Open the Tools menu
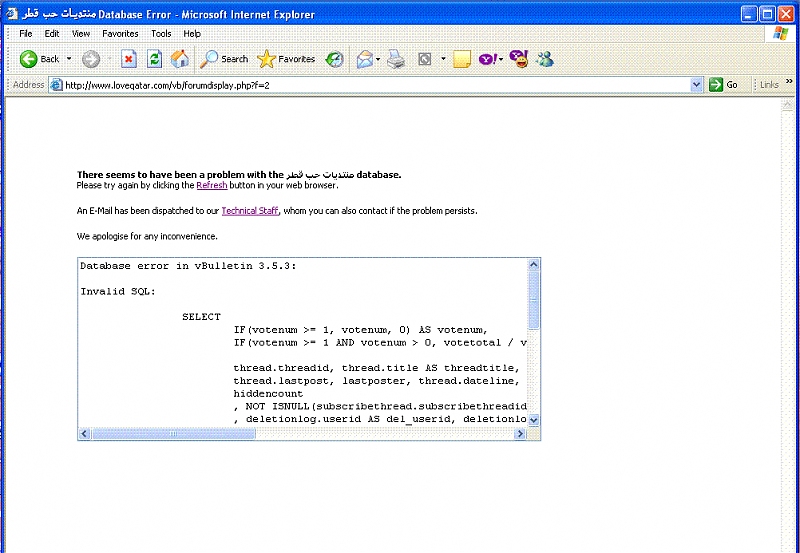Viewport: 800px width, 553px height. pyautogui.click(x=161, y=33)
